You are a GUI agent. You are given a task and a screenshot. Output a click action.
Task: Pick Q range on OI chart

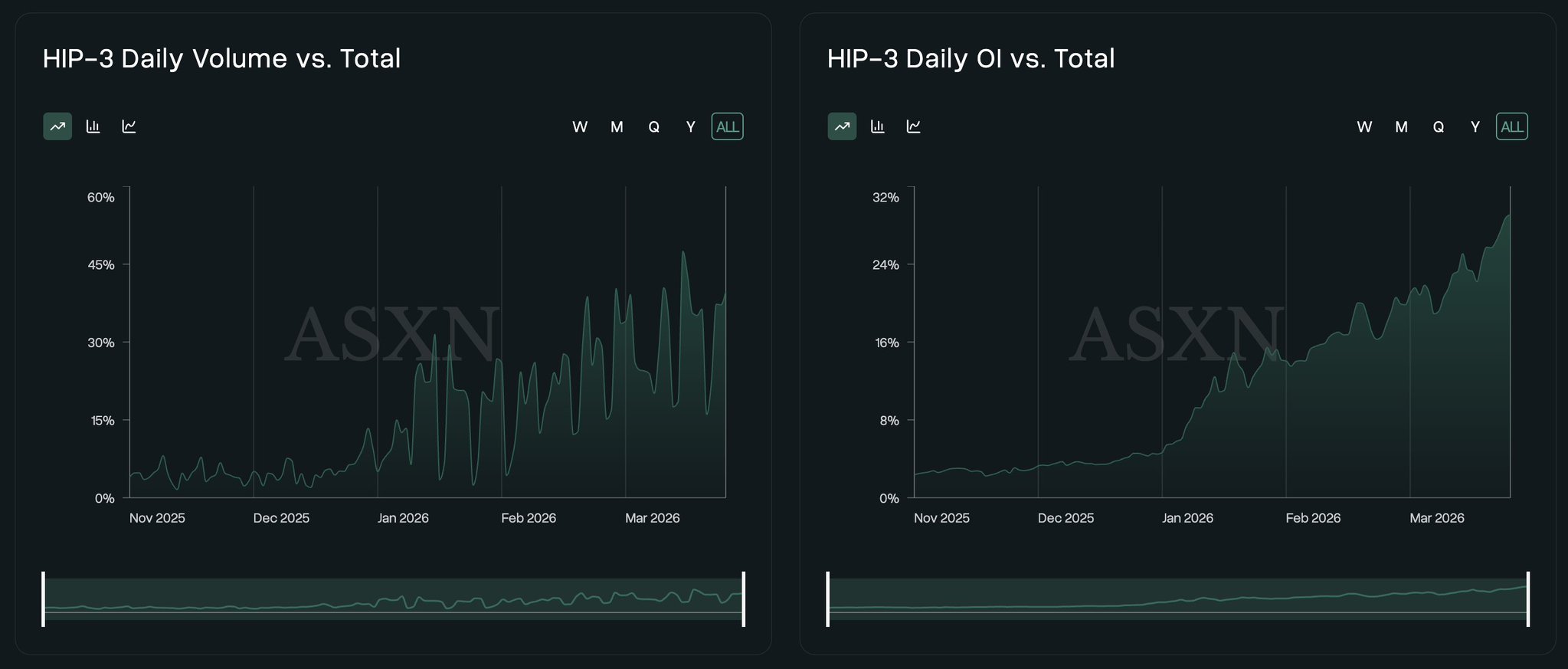tap(1438, 127)
